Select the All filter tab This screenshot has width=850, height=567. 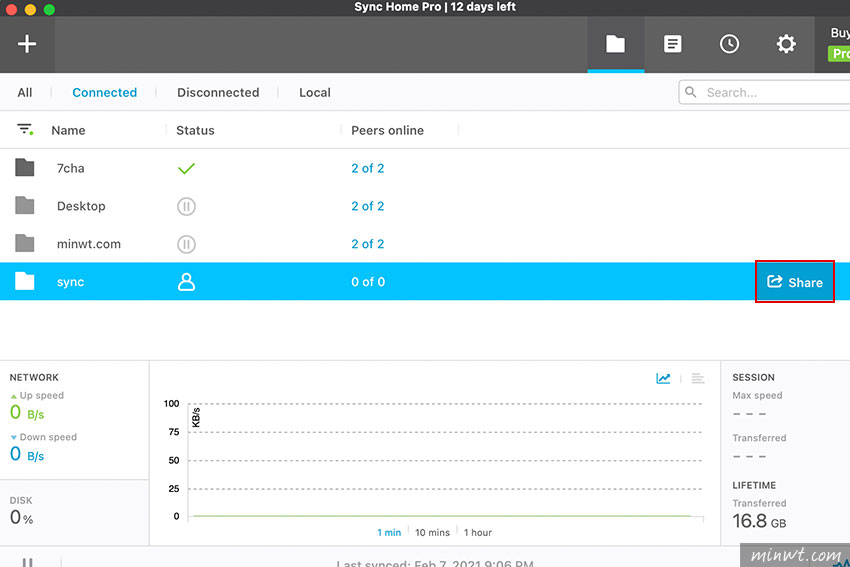(x=24, y=93)
